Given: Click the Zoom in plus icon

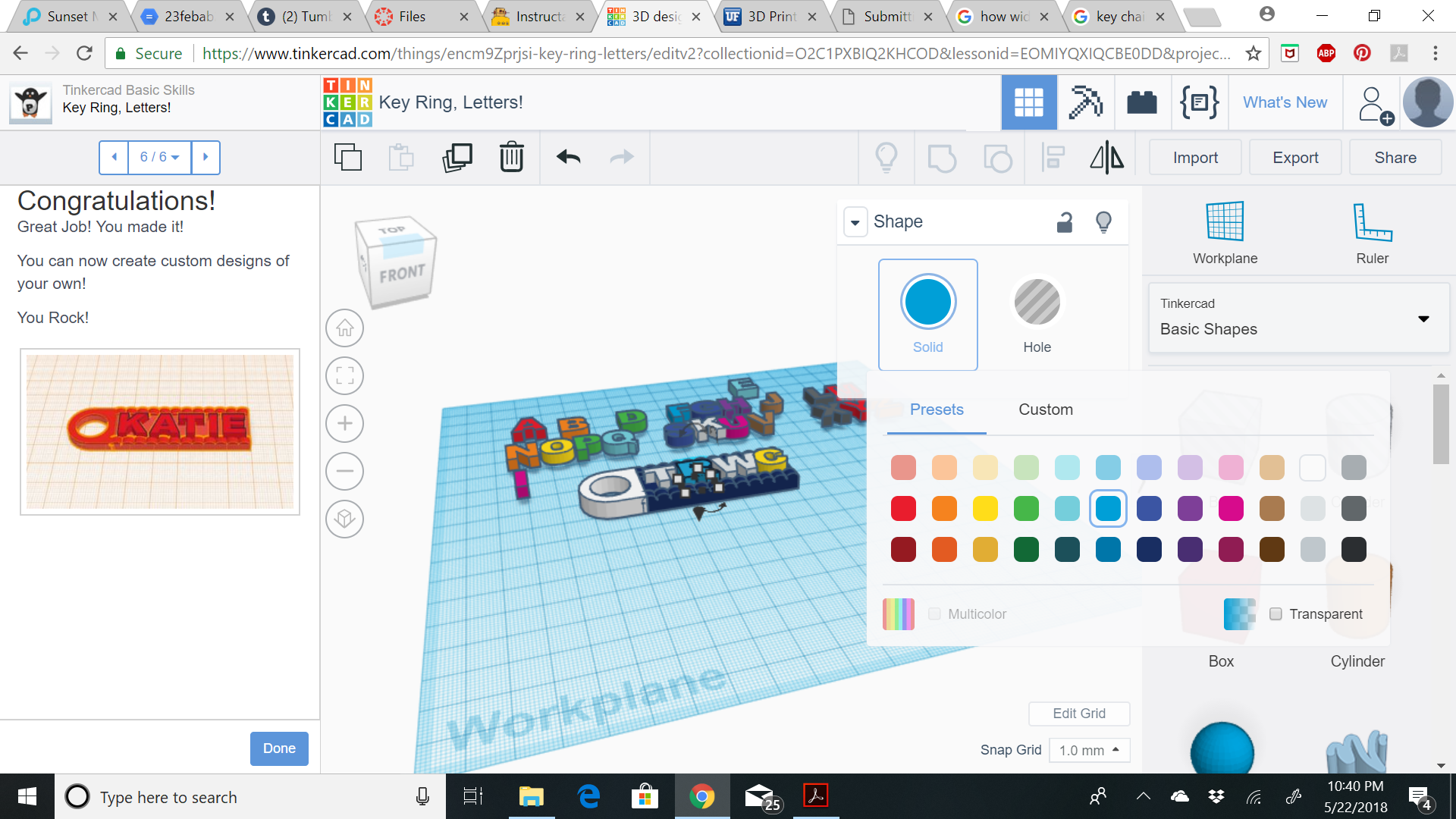Looking at the screenshot, I should [x=345, y=423].
